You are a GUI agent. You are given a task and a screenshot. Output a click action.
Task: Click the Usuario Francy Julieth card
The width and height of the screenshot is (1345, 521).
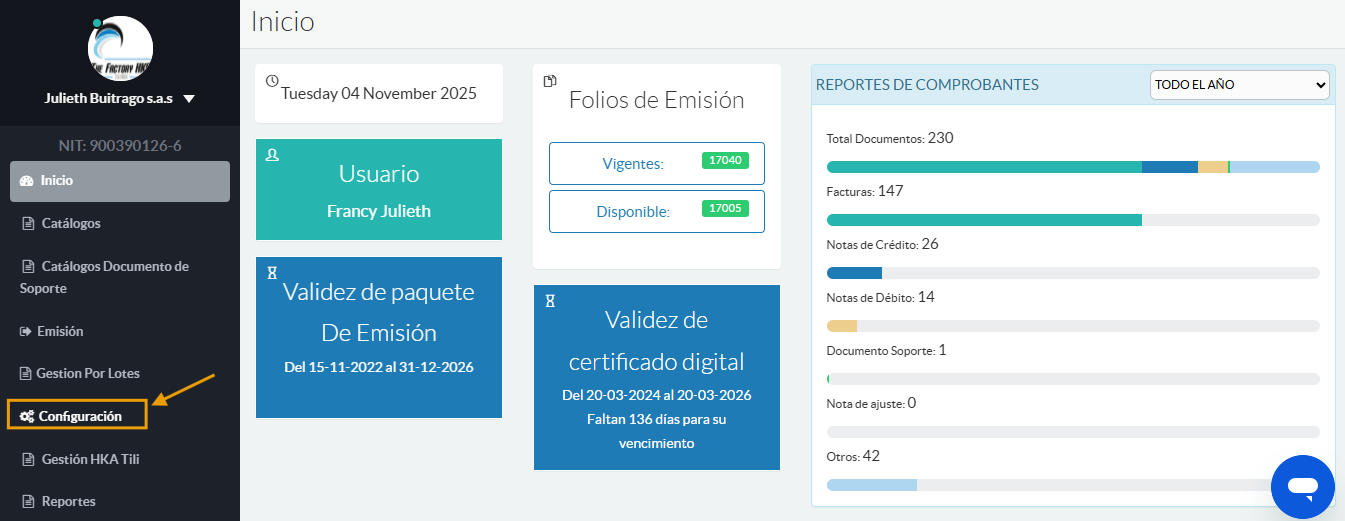[x=378, y=189]
